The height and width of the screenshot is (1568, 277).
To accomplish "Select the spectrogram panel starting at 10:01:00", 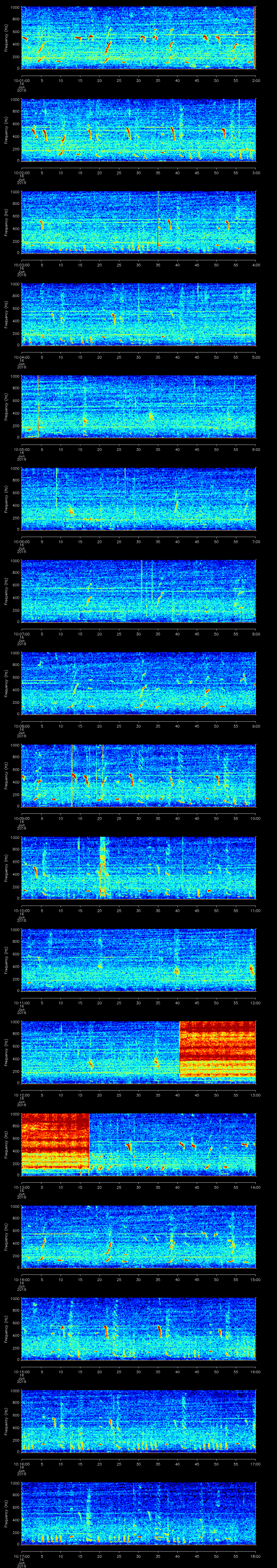I will coord(138,38).
